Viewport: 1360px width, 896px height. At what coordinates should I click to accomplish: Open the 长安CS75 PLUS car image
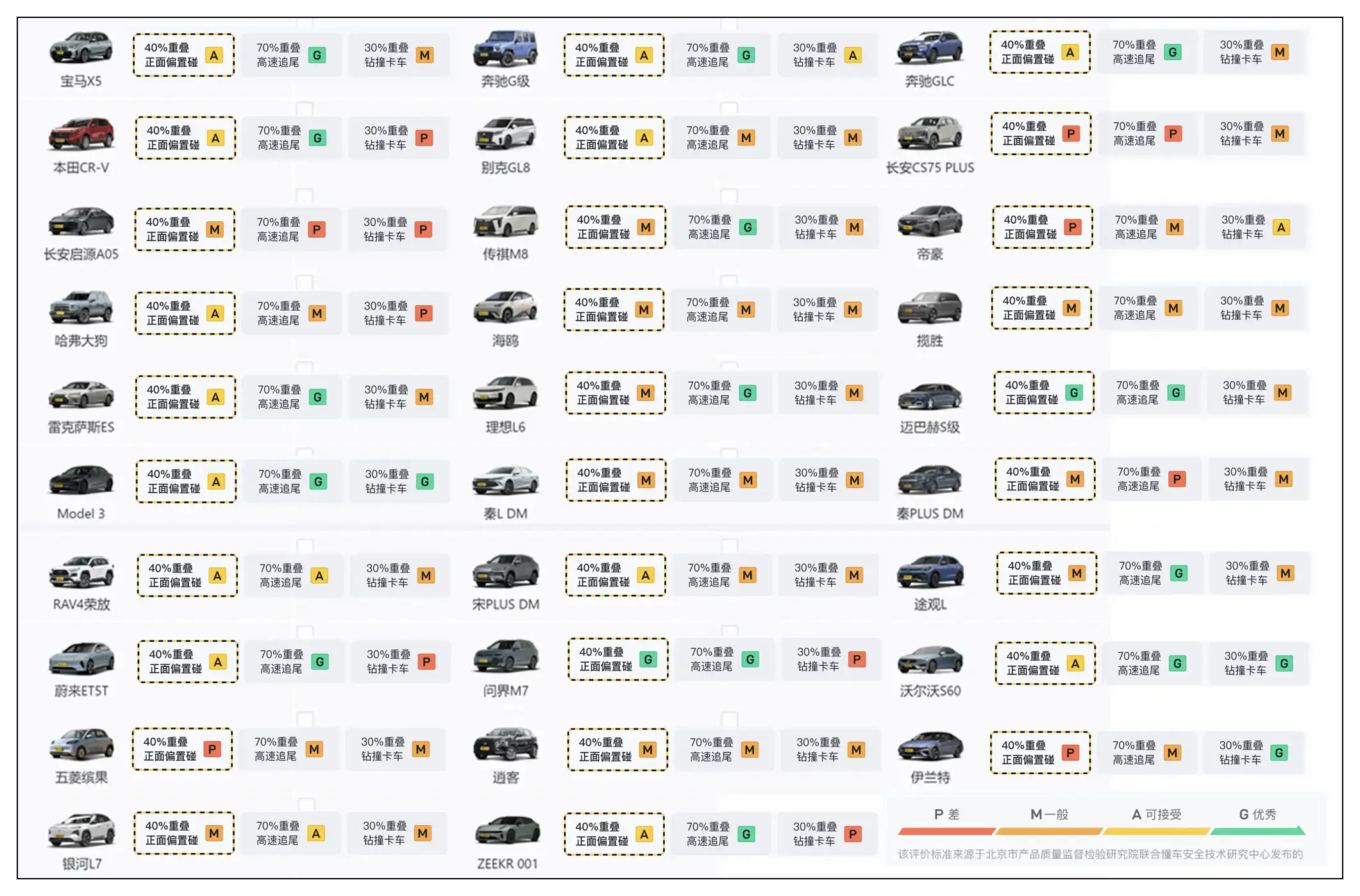tap(930, 133)
